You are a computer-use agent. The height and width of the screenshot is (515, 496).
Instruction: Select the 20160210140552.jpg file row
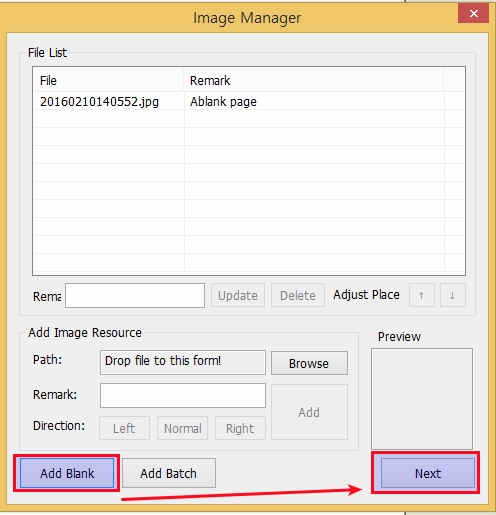tap(249, 101)
